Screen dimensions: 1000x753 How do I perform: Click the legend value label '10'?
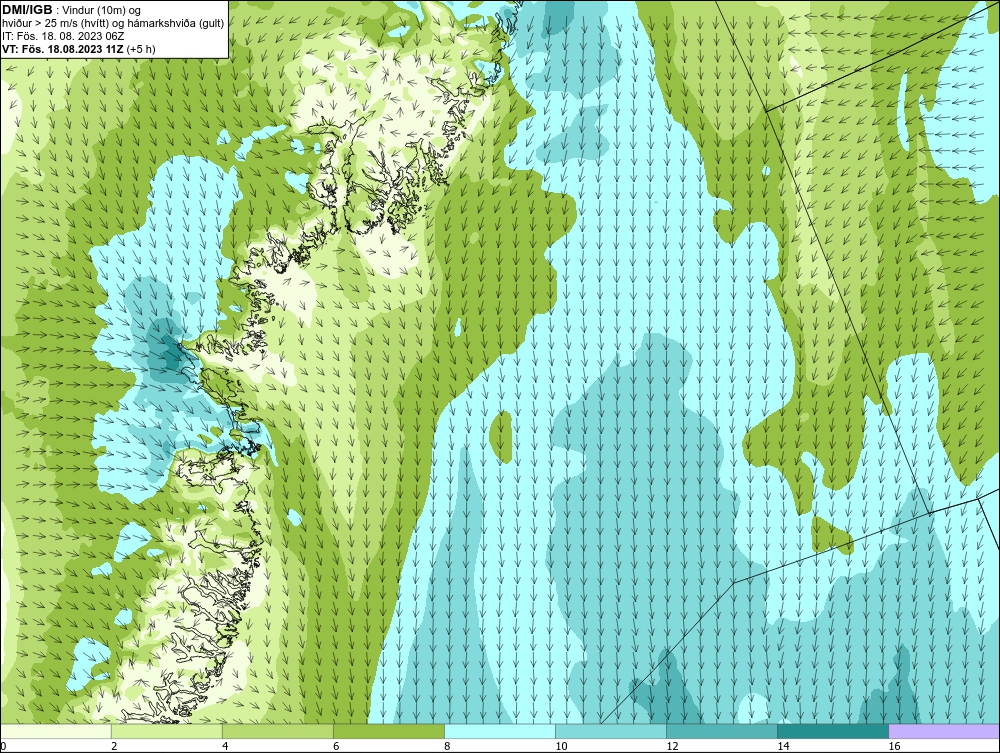[561, 746]
